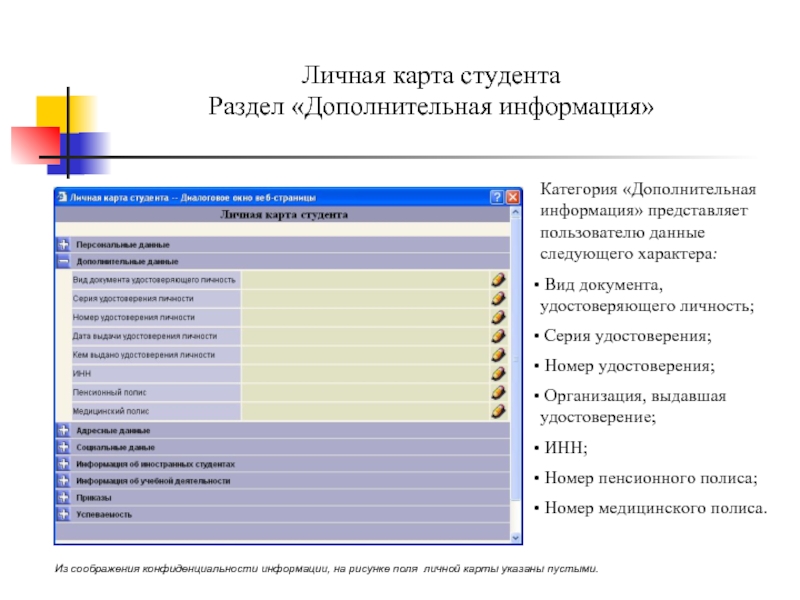Click the Медицинский полис value field
The height and width of the screenshot is (600, 800).
[x=365, y=411]
